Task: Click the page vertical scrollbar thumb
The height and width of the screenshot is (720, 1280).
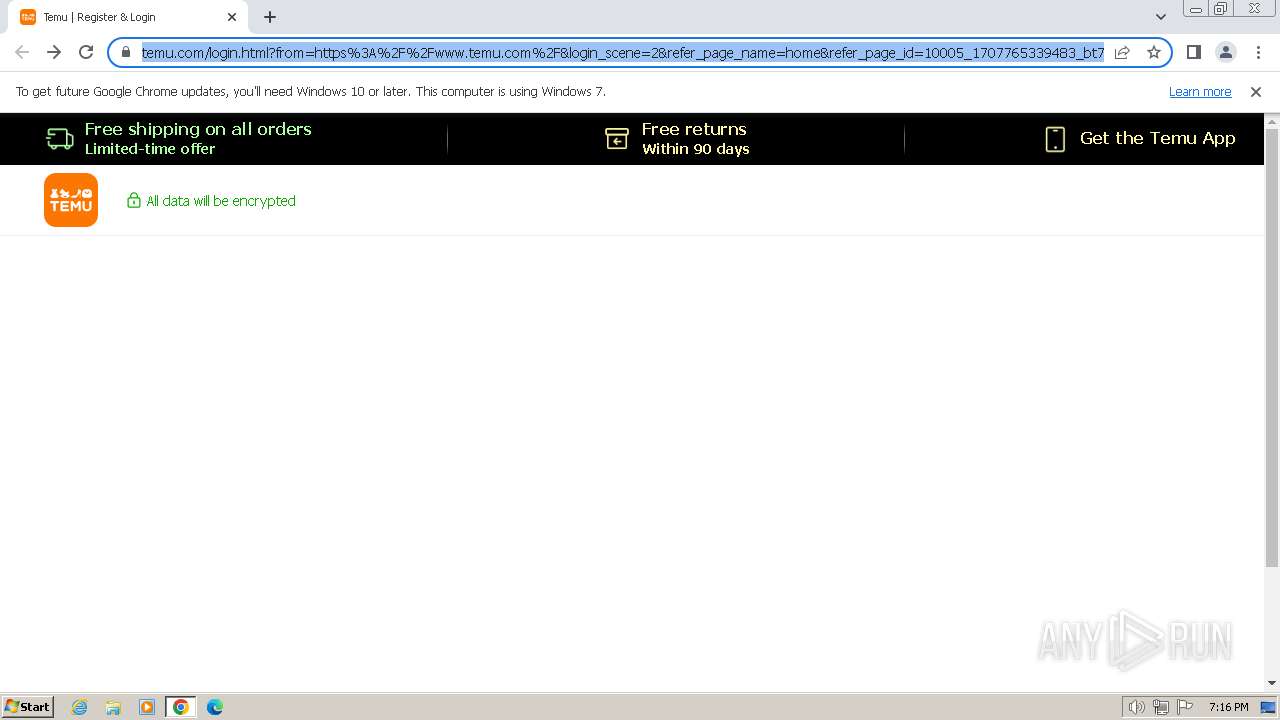Action: (x=1272, y=347)
